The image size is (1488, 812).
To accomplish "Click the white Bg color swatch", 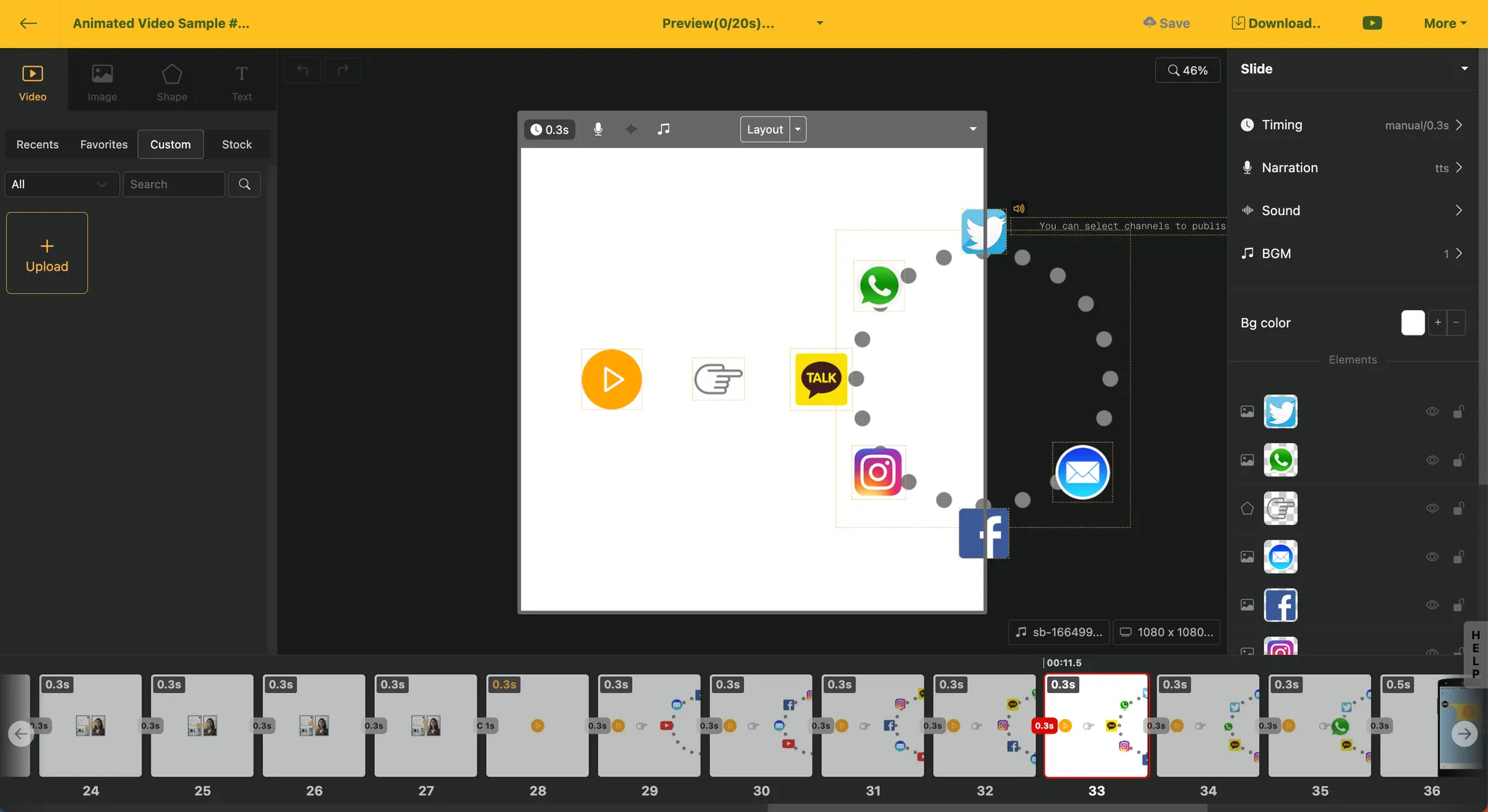I will click(1413, 322).
